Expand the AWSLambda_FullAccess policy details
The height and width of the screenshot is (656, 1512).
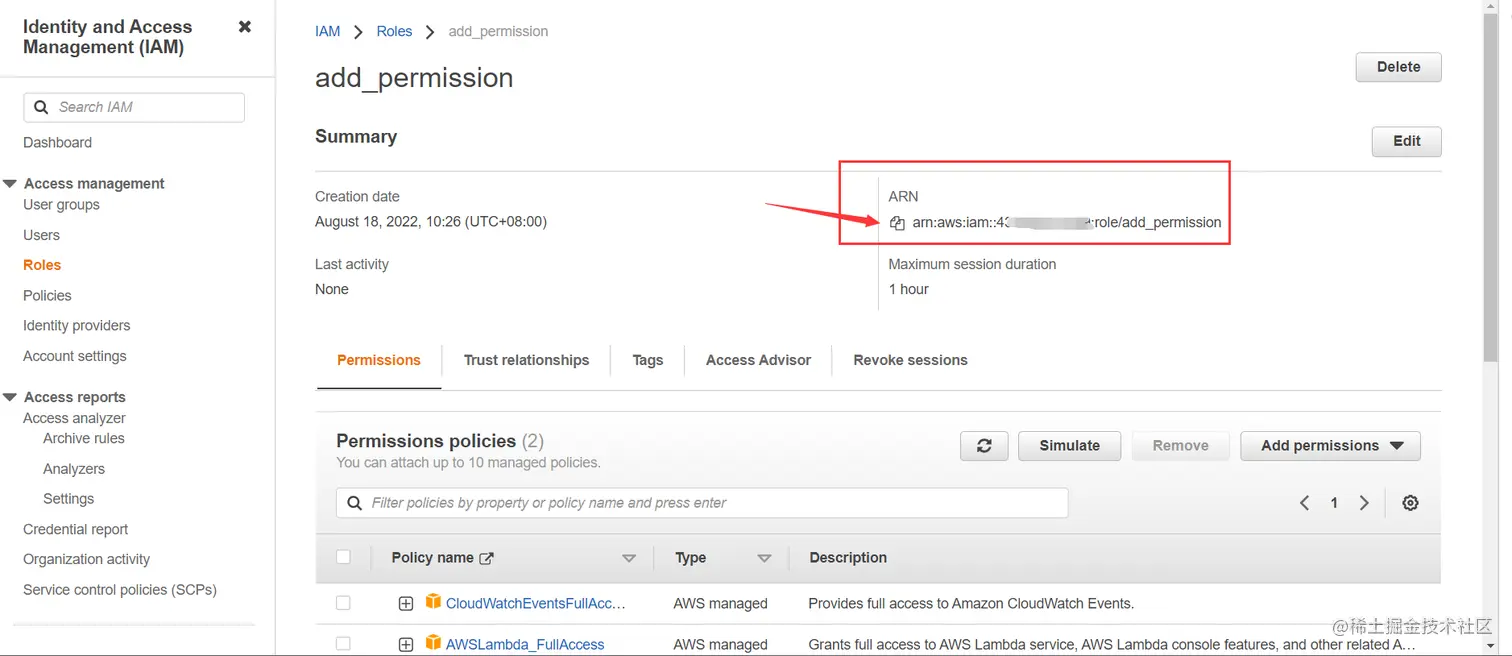pos(406,645)
